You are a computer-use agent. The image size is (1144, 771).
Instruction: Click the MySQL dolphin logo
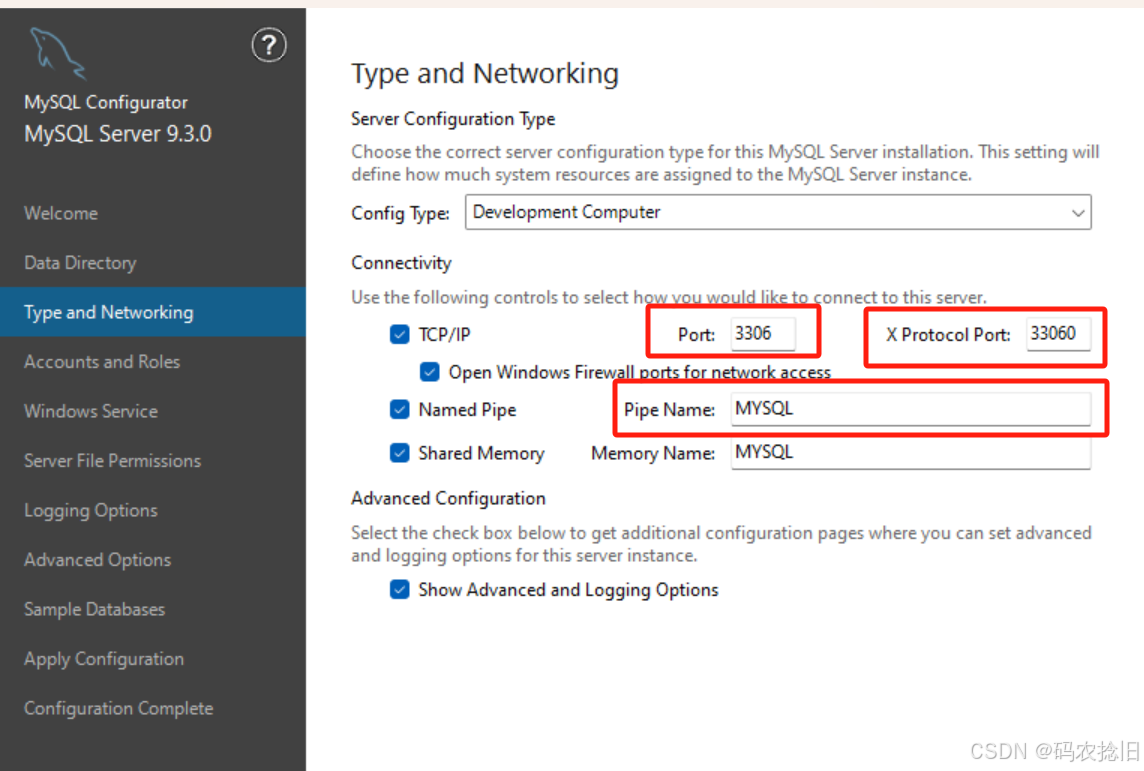point(58,53)
